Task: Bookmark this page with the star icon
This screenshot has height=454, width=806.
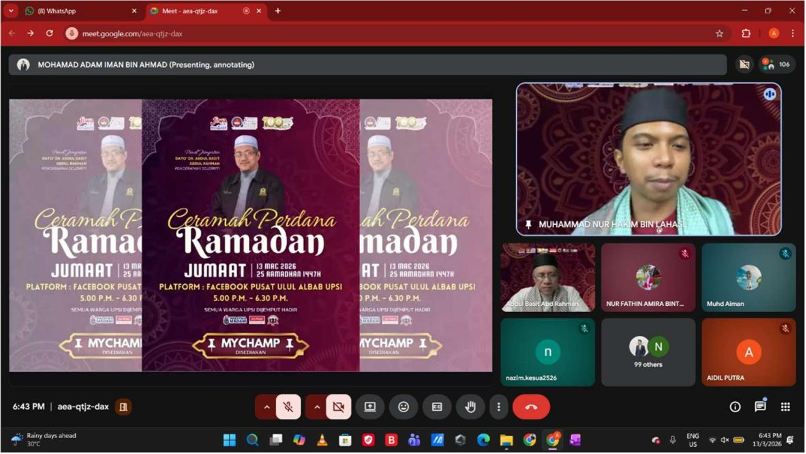Action: [x=719, y=33]
